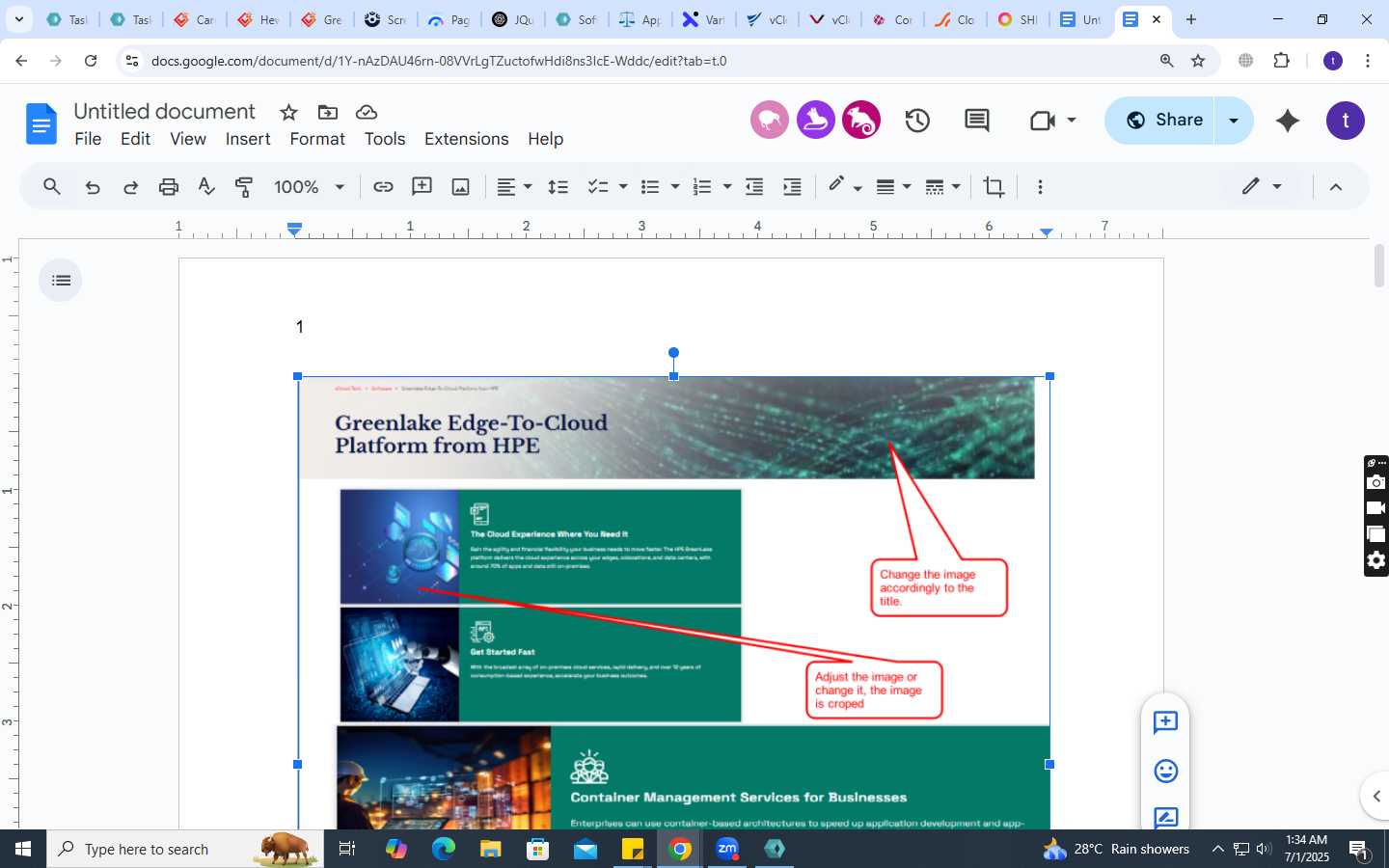View document cloud status icon
The height and width of the screenshot is (868, 1389).
(367, 112)
